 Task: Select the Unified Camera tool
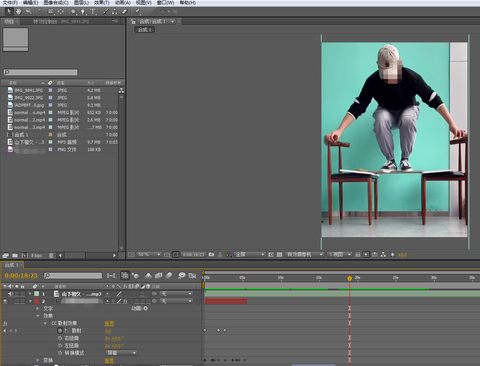point(51,12)
